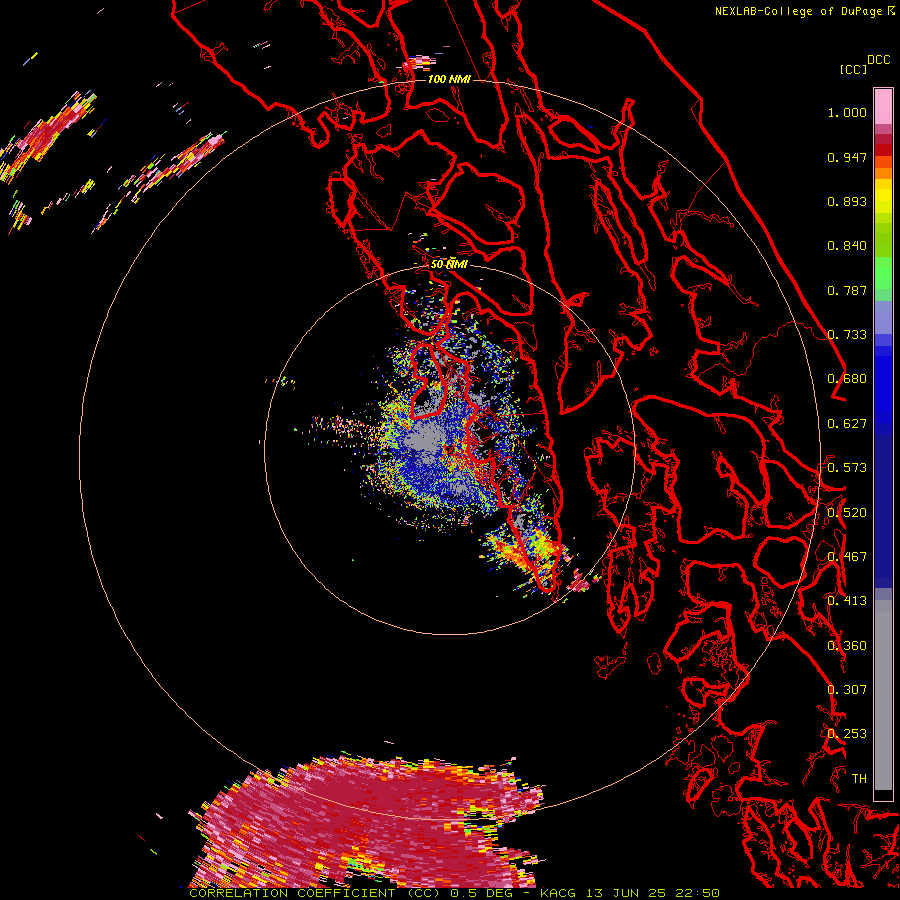Click the 0.467 color scale value
The image size is (900, 900).
tap(847, 557)
